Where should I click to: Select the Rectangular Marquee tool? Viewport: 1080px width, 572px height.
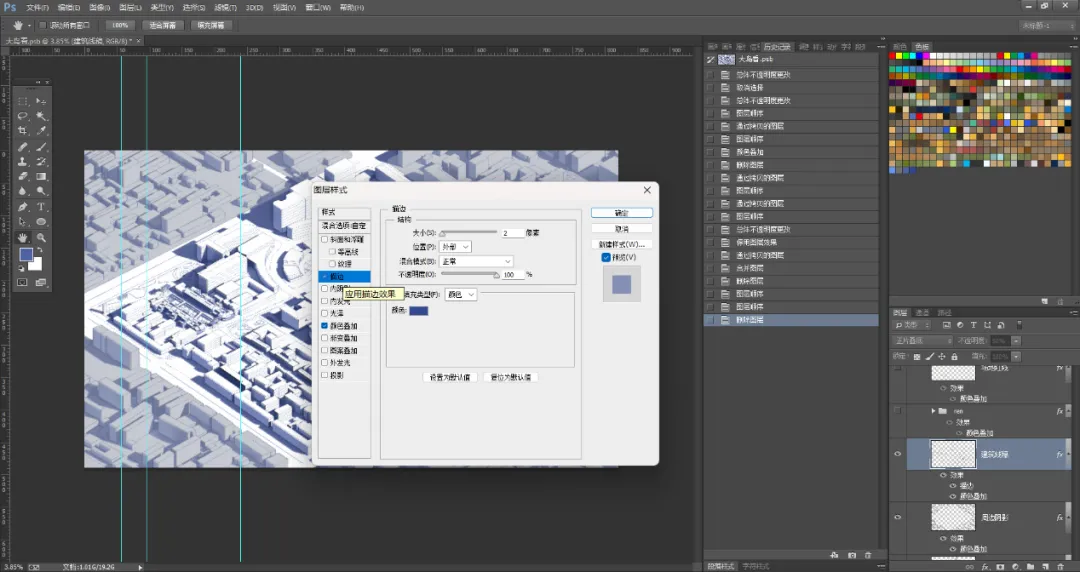tap(23, 101)
